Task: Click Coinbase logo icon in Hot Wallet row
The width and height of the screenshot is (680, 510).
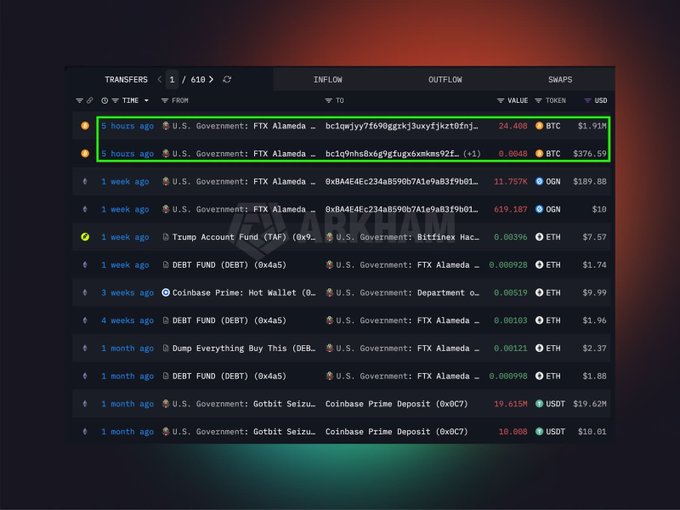Action: pos(166,293)
